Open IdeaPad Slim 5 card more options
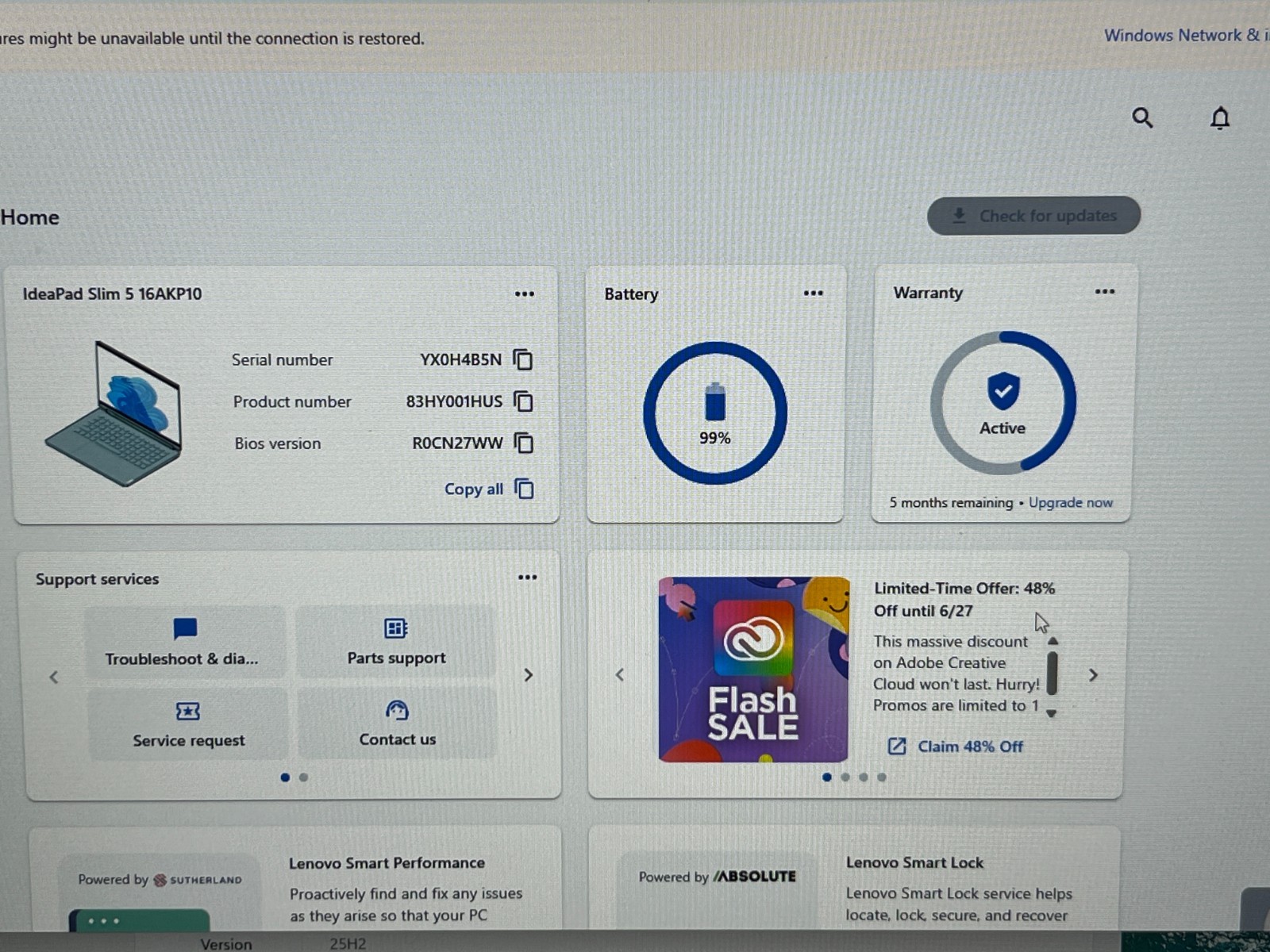 [x=525, y=294]
